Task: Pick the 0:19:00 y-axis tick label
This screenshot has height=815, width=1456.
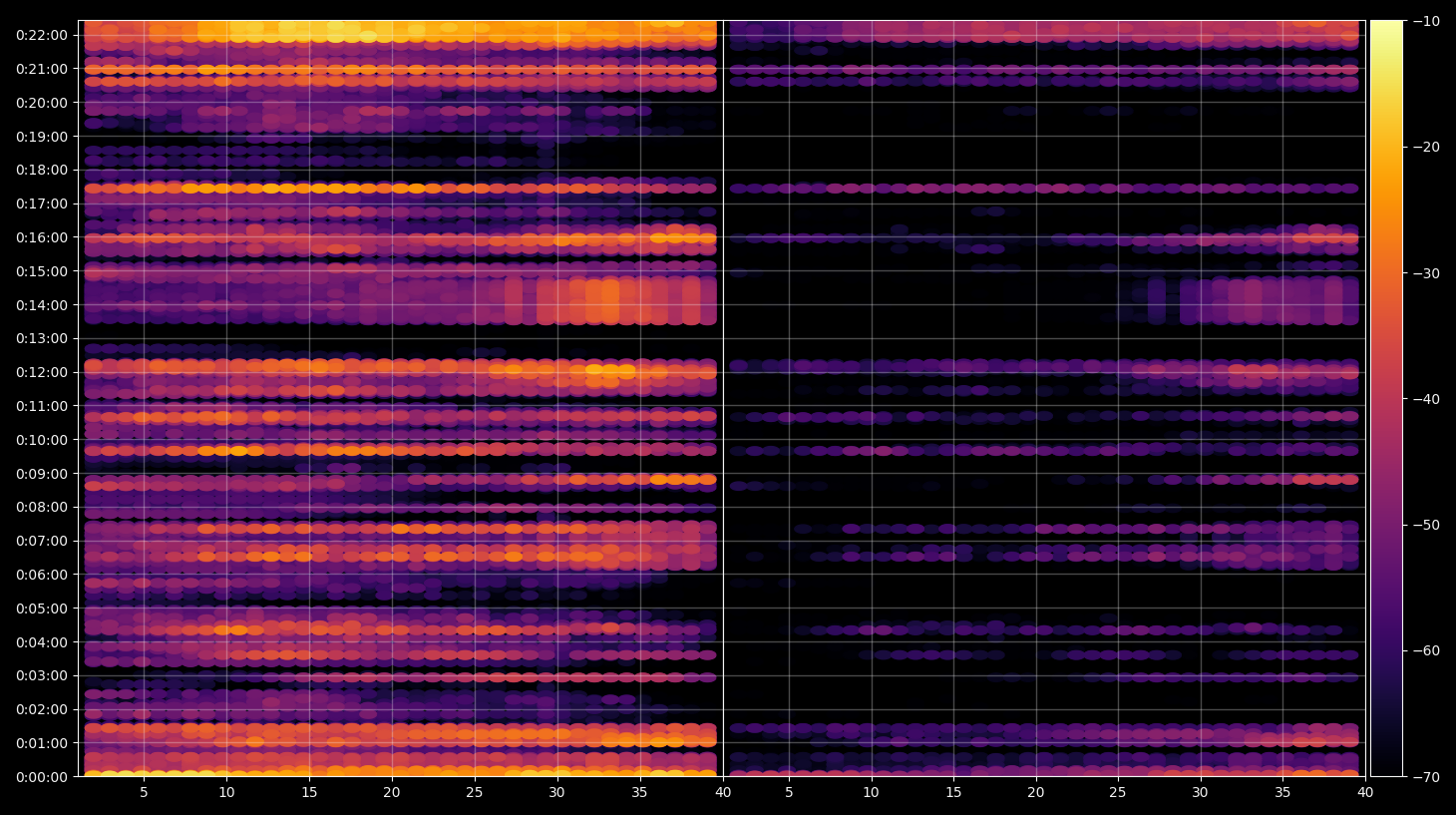Action: [42, 137]
